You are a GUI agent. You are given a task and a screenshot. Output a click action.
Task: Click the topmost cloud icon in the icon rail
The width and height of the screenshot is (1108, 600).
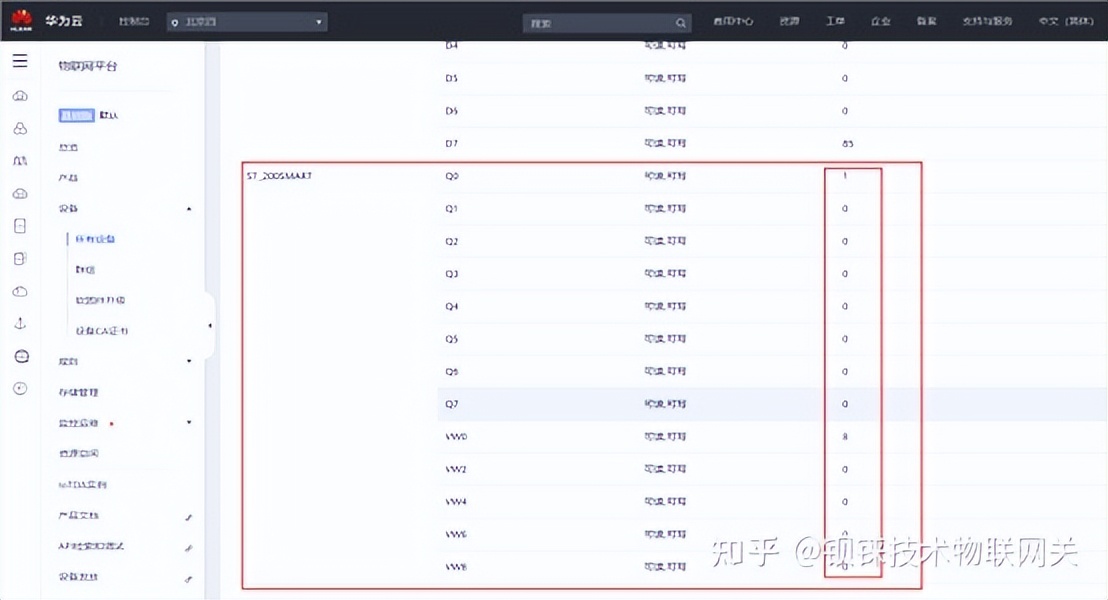tap(21, 96)
